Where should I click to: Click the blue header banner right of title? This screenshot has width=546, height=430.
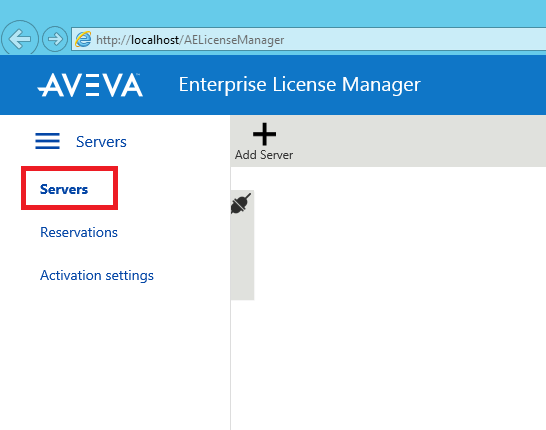pos(484,85)
